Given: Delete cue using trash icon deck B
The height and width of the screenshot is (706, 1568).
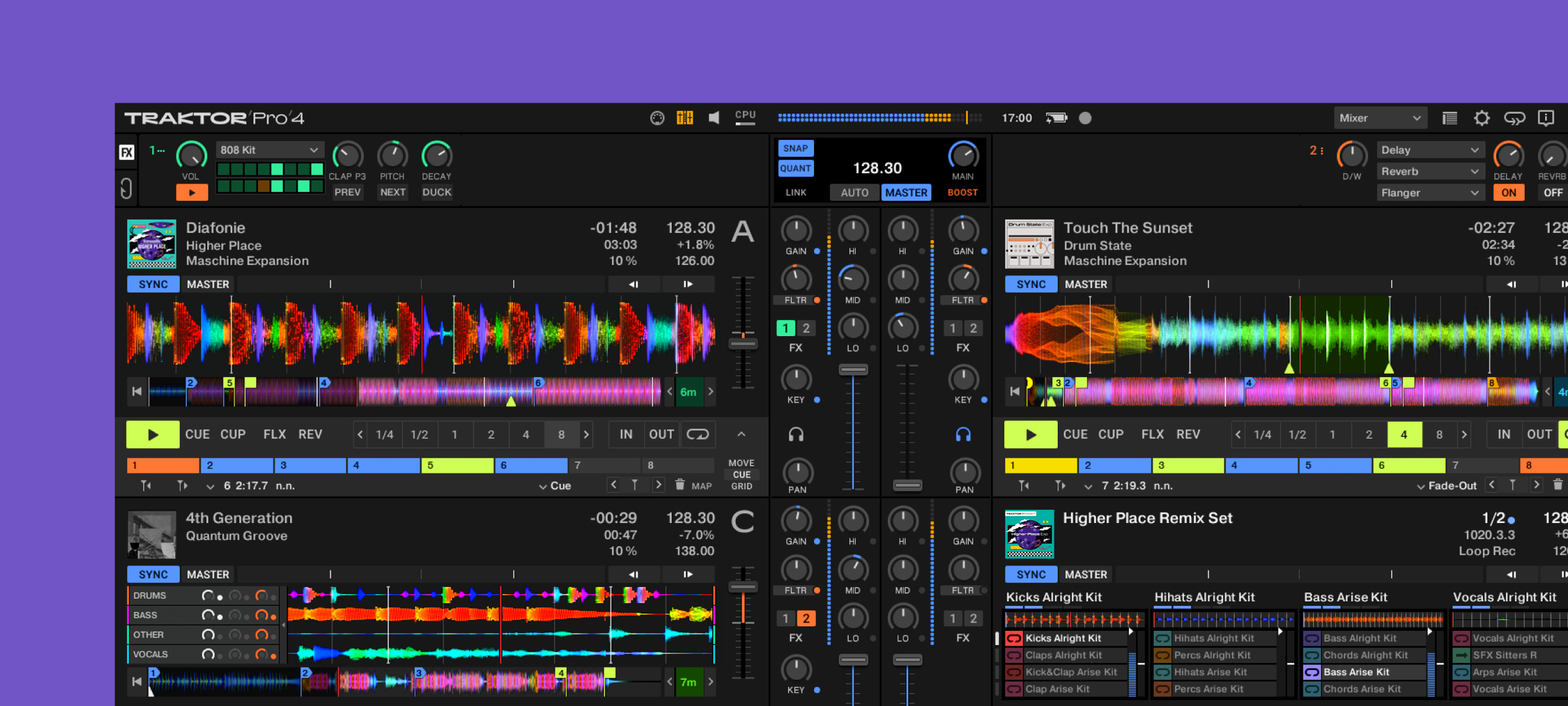Looking at the screenshot, I should tap(1558, 485).
